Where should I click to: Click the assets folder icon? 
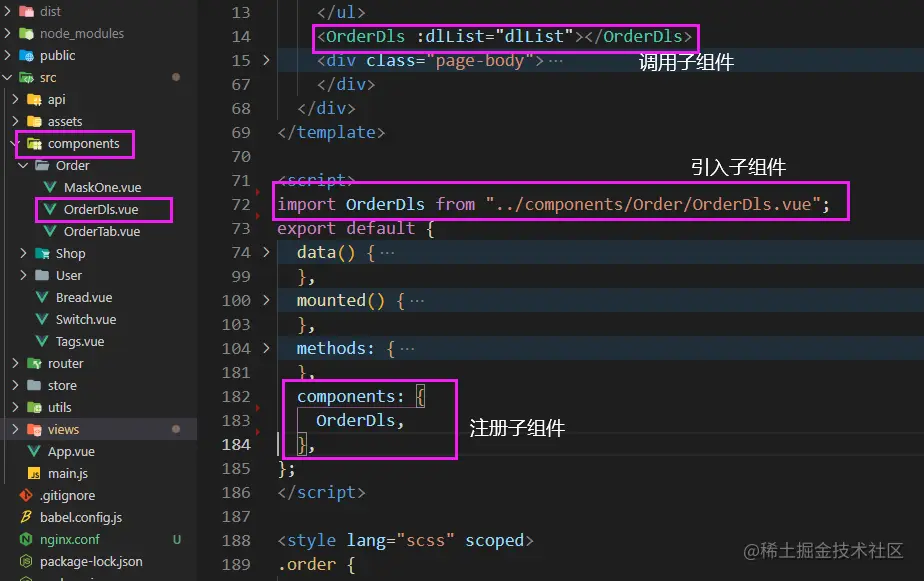coord(34,121)
